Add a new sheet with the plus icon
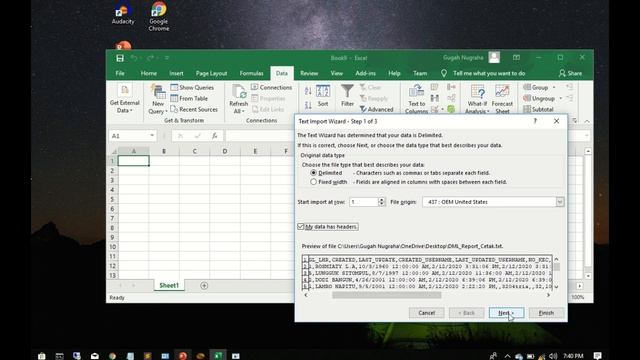640x360 pixels. point(204,286)
